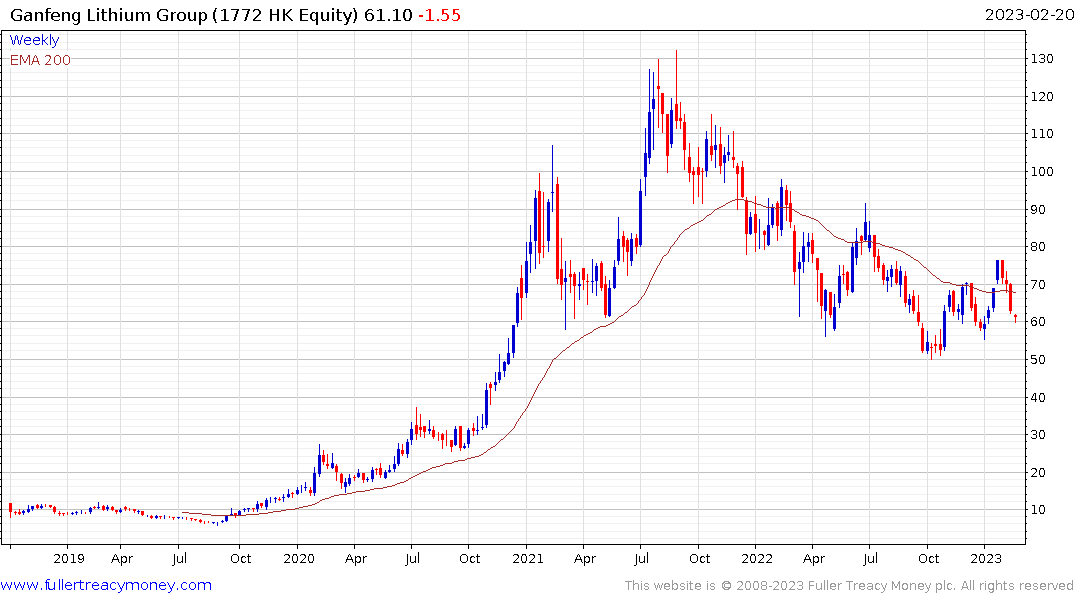Click the 2020 time axis label
This screenshot has height=600, width=1075.
tap(298, 559)
